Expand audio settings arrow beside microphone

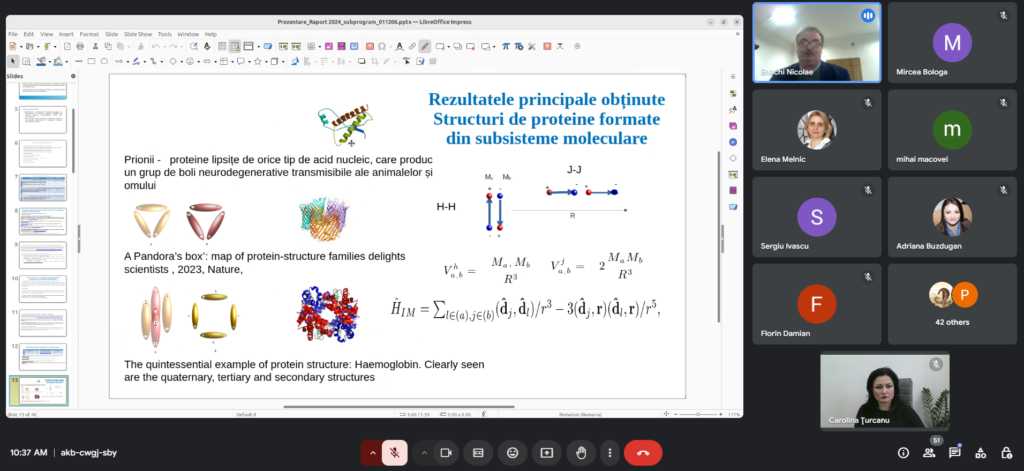373,453
